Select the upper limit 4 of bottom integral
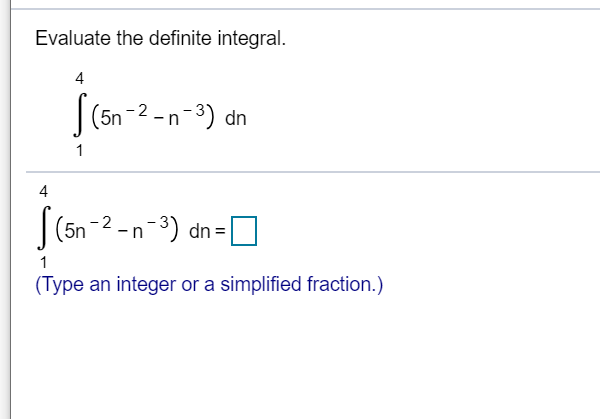Viewport: 600px width, 419px height. tap(44, 188)
